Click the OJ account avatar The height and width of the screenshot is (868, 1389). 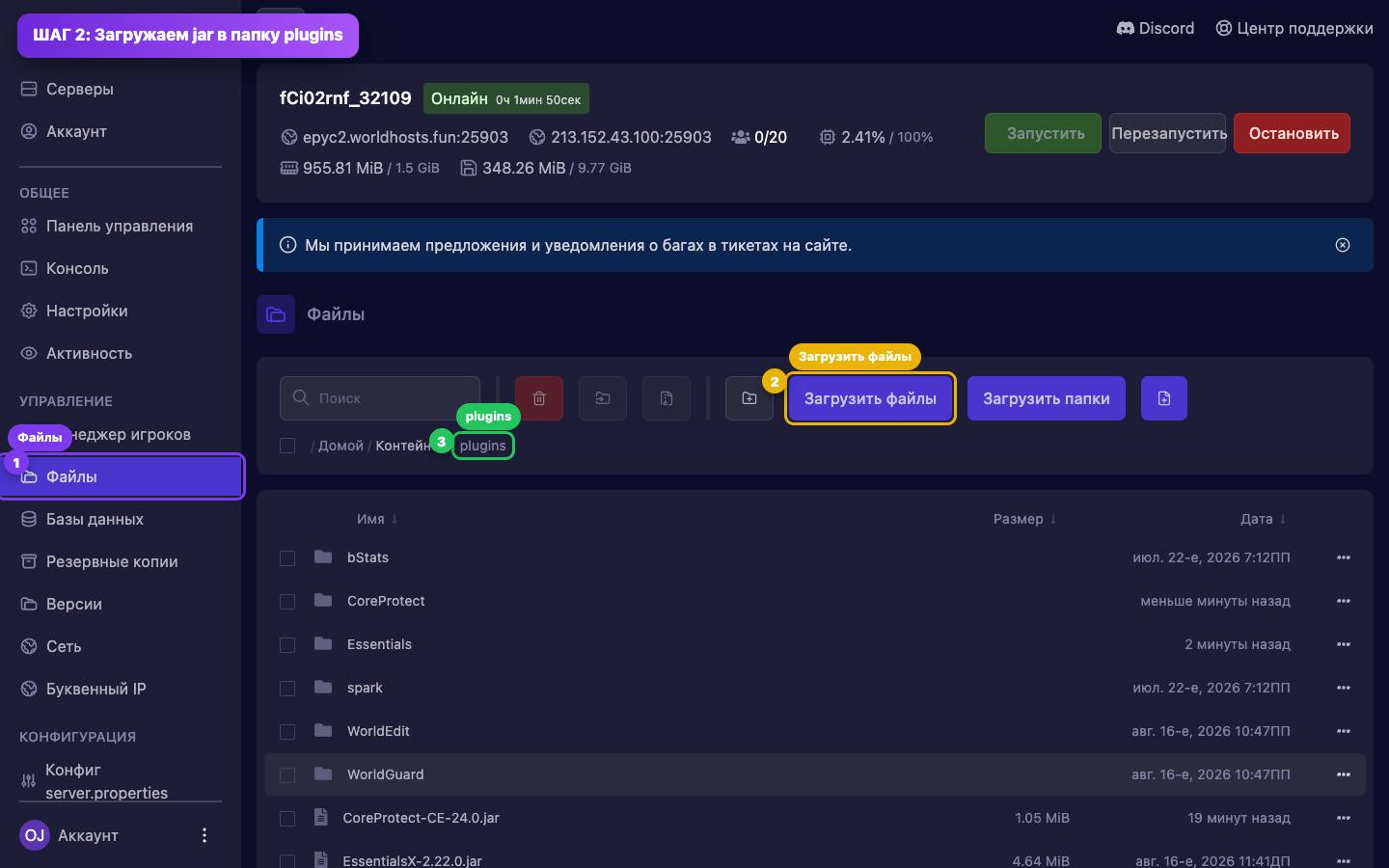coord(35,835)
